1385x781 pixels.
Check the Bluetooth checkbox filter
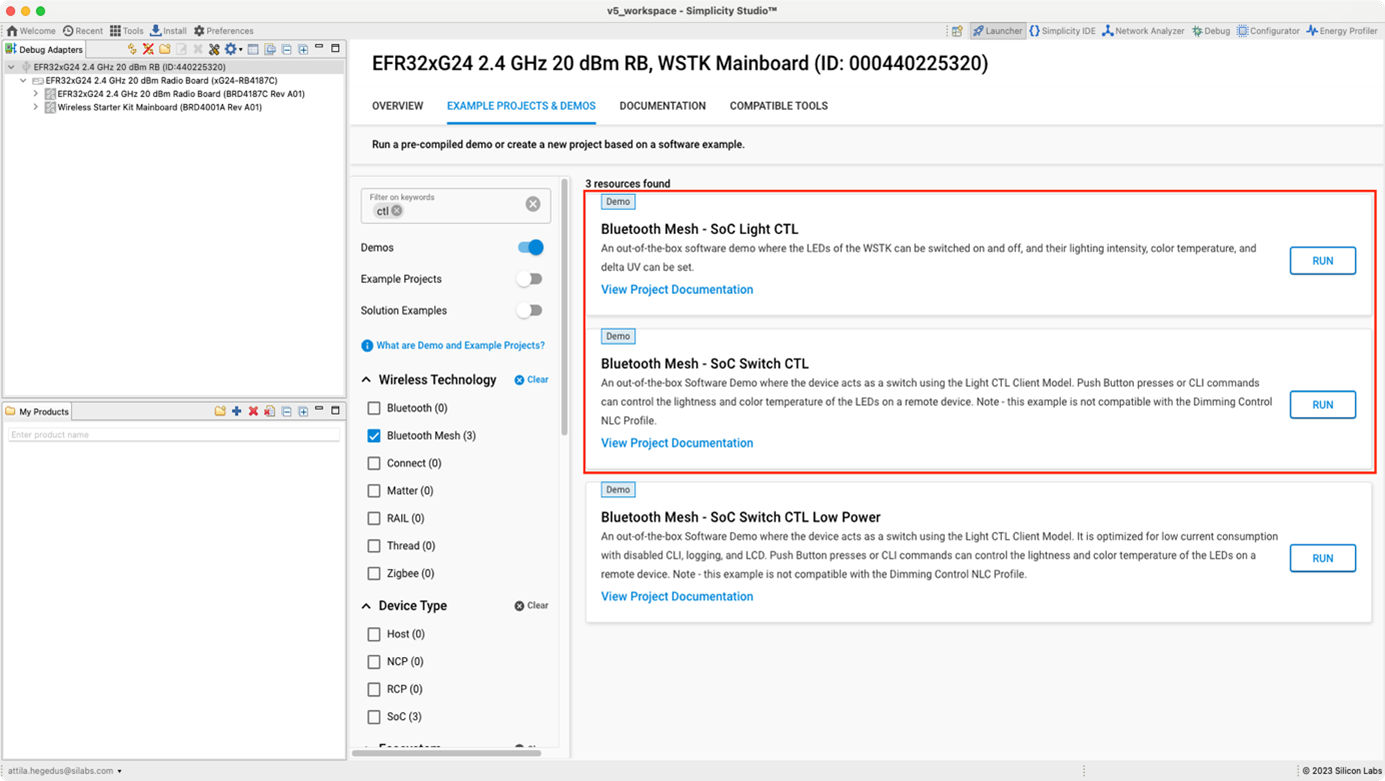click(x=373, y=407)
